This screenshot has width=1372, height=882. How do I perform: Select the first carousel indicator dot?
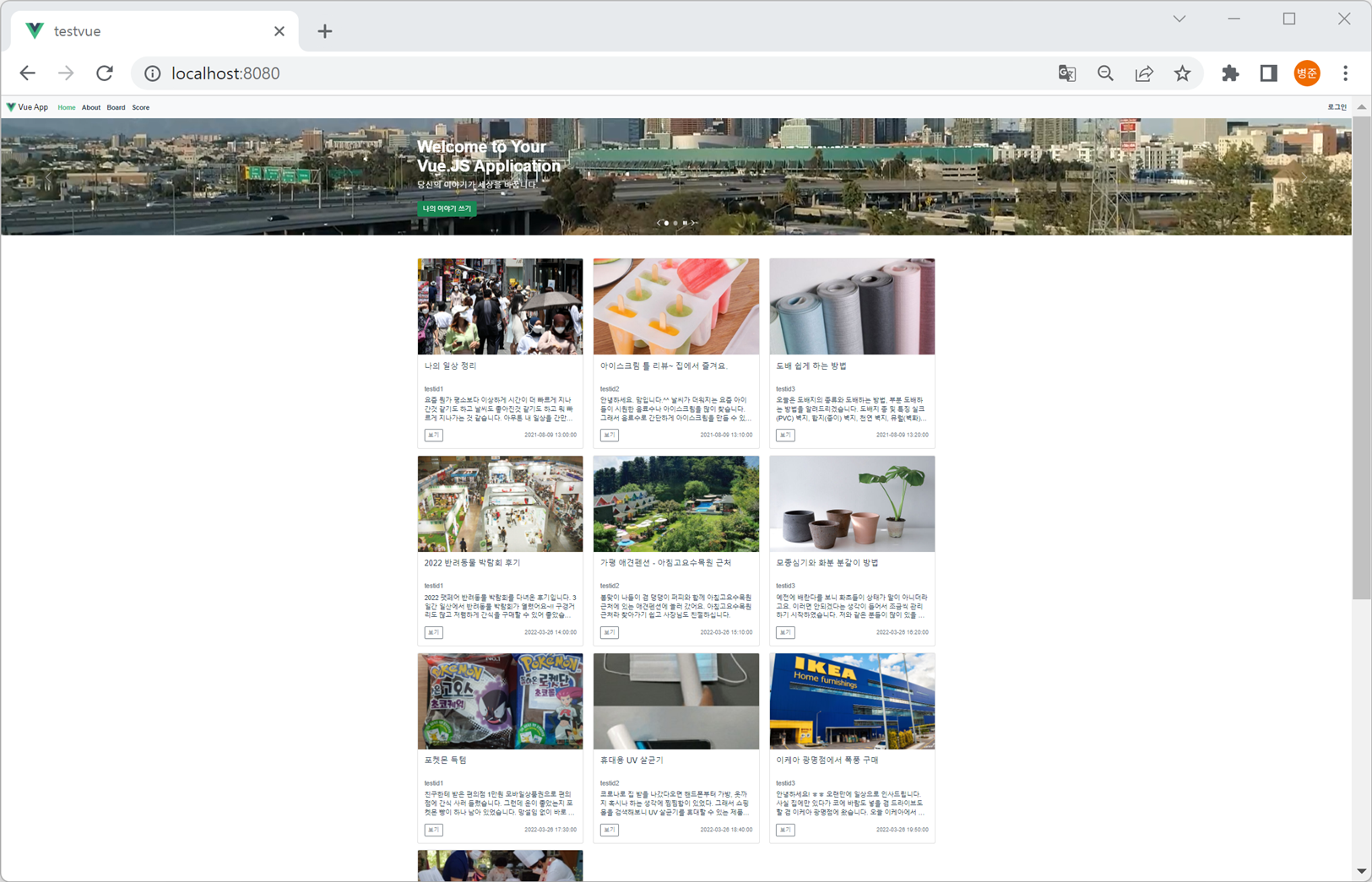pyautogui.click(x=667, y=223)
